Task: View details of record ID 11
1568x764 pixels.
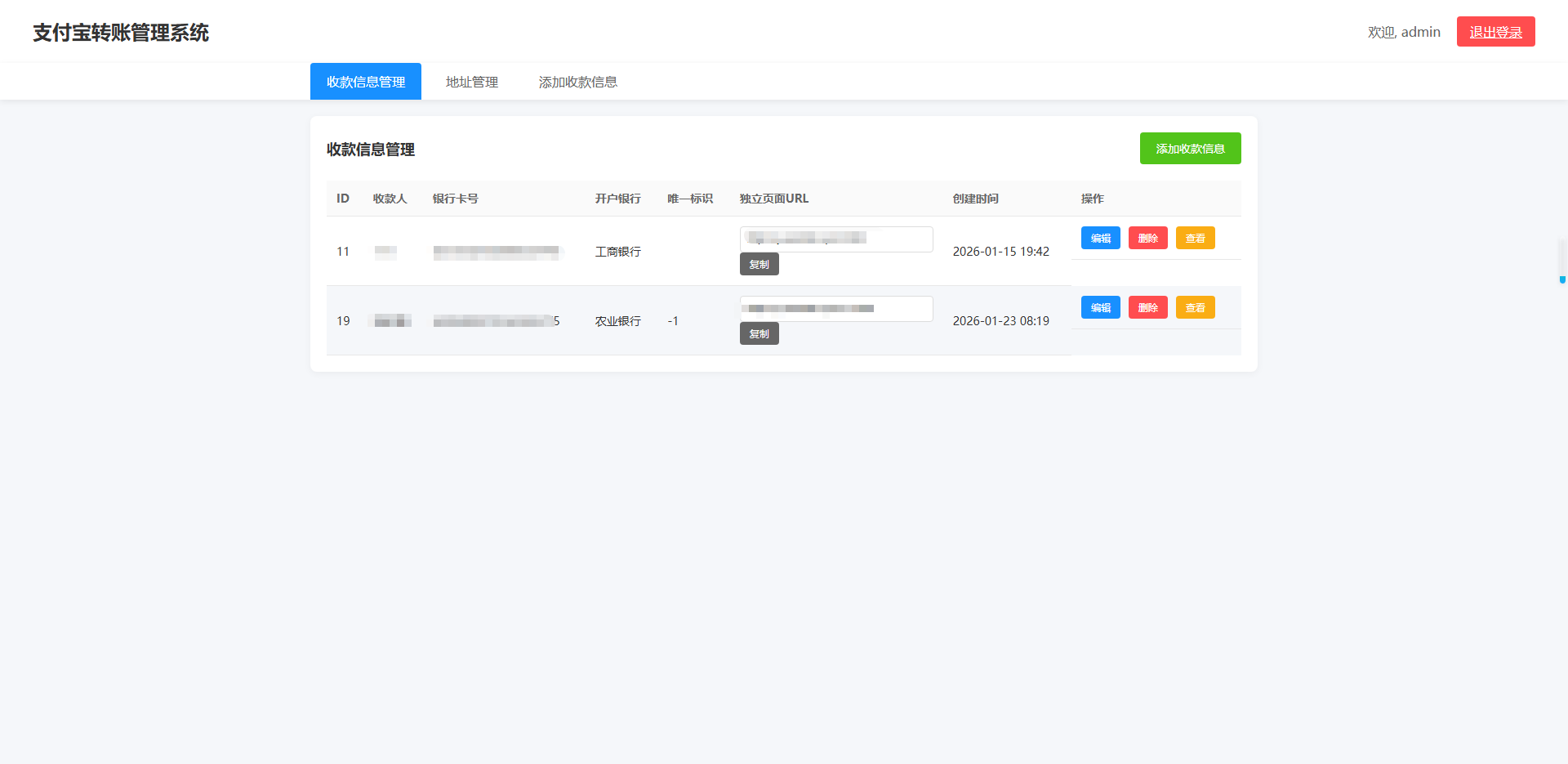Action: (1195, 238)
